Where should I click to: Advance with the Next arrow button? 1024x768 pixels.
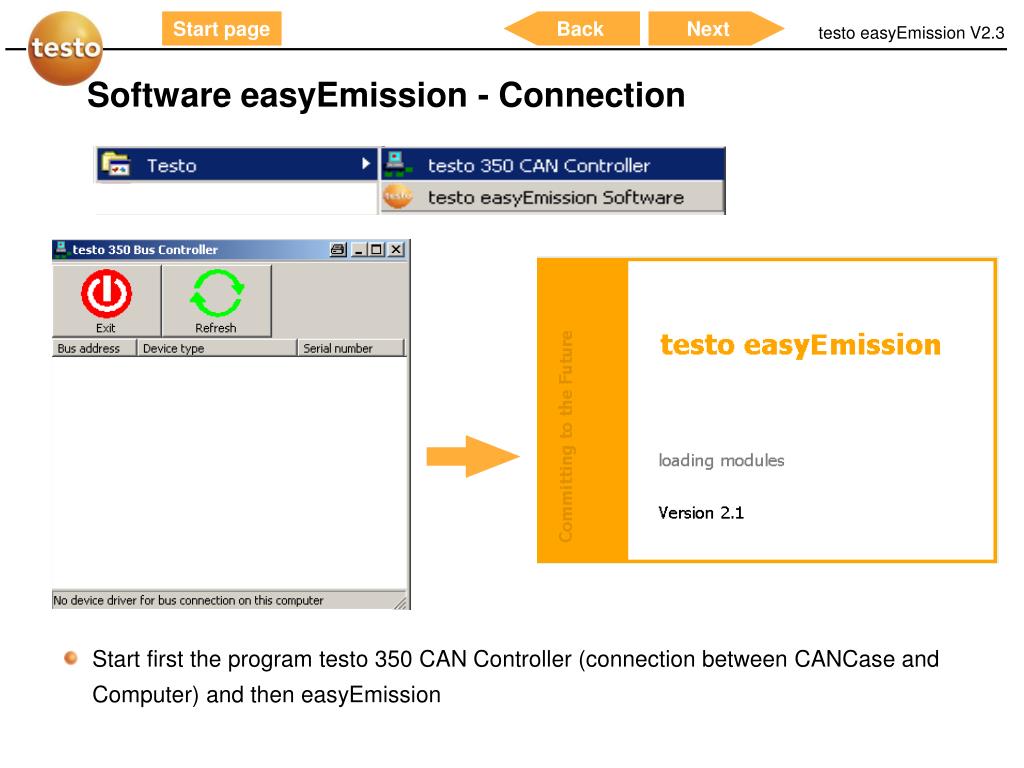716,29
